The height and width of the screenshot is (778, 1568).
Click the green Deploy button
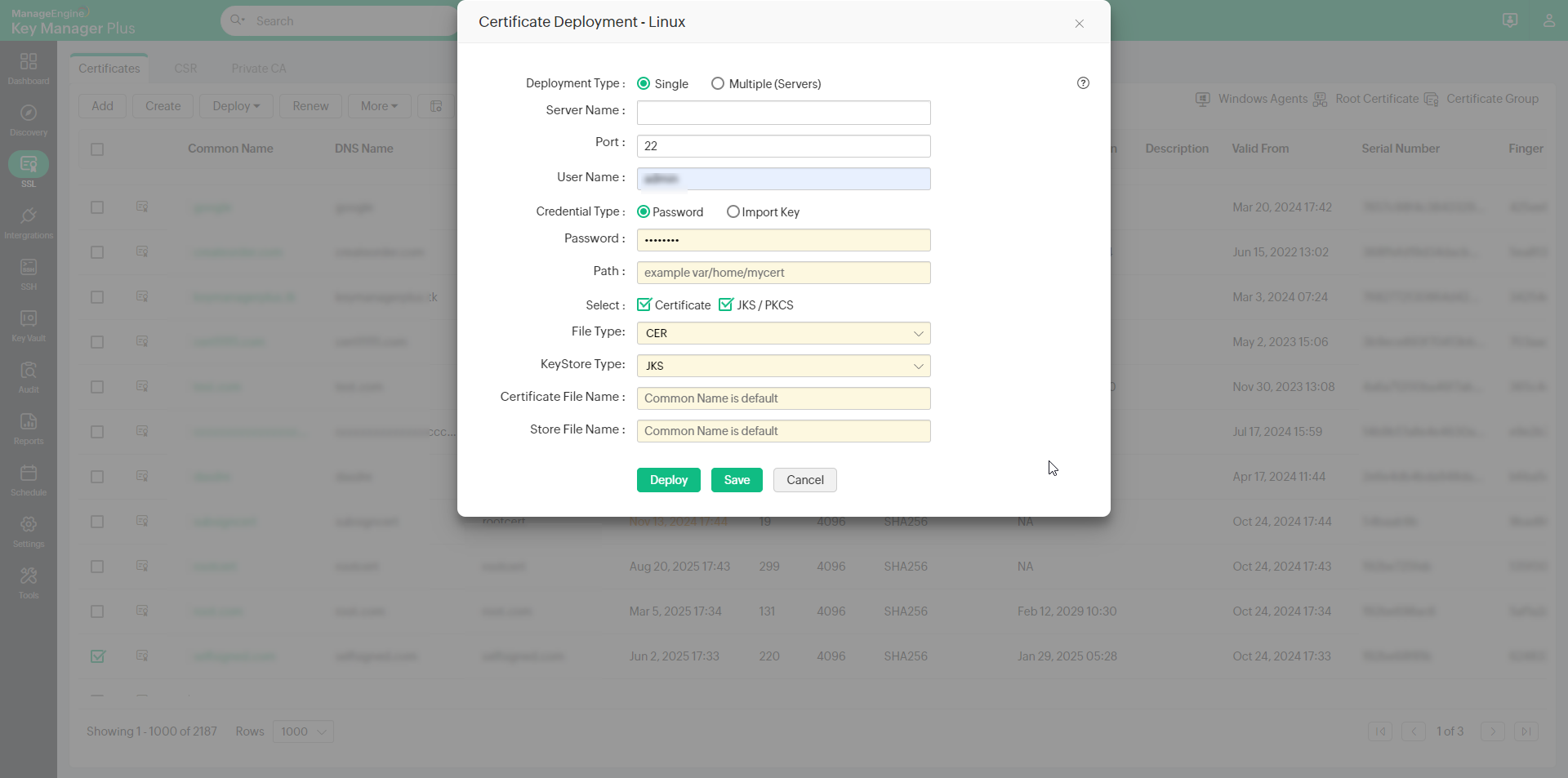point(669,480)
